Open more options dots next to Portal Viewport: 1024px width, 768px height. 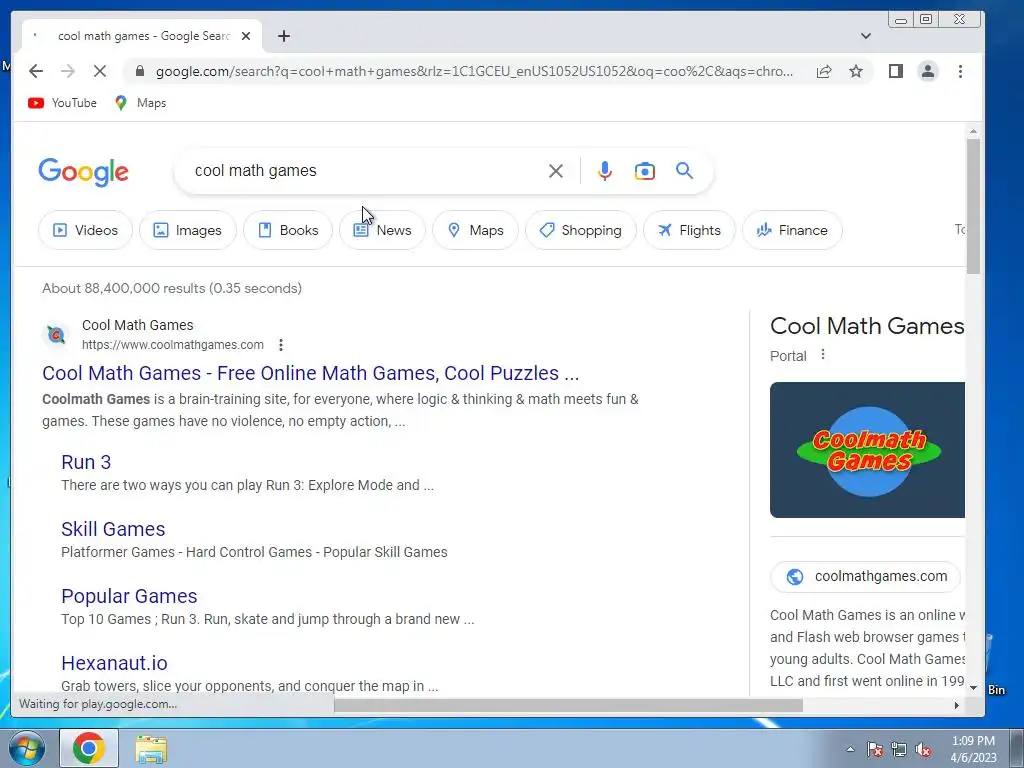[823, 355]
